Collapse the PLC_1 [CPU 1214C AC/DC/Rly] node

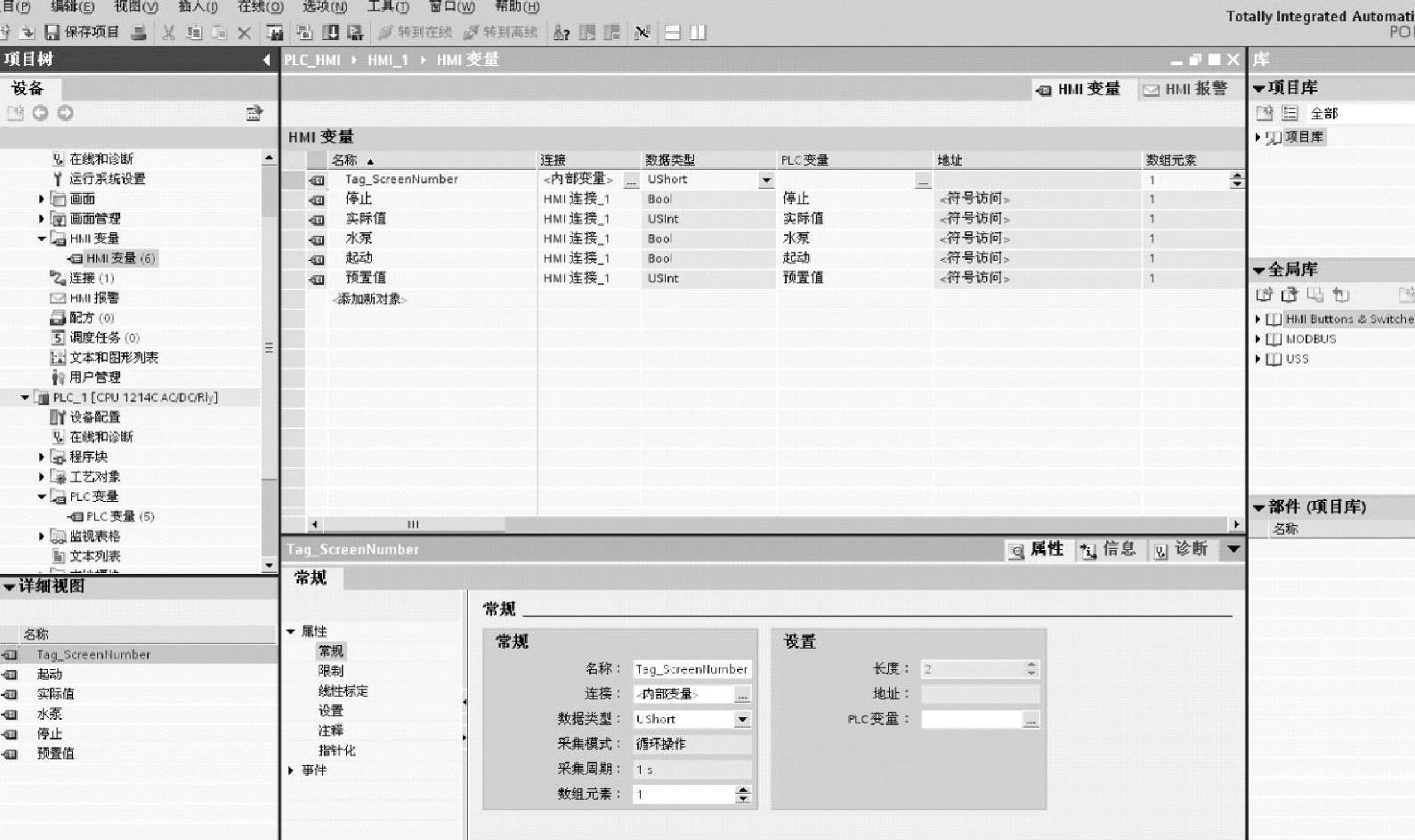[x=25, y=398]
